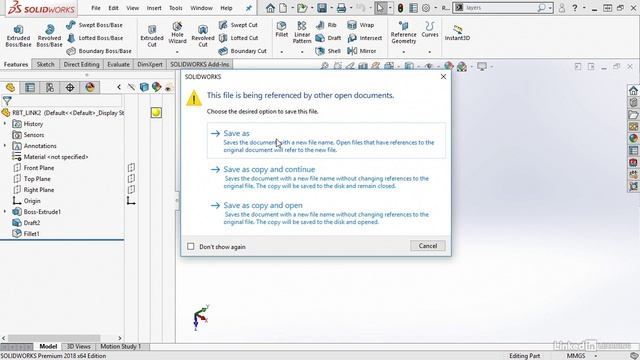Select the Shell tool
Screen dimensions: 640x360
coord(328,51)
